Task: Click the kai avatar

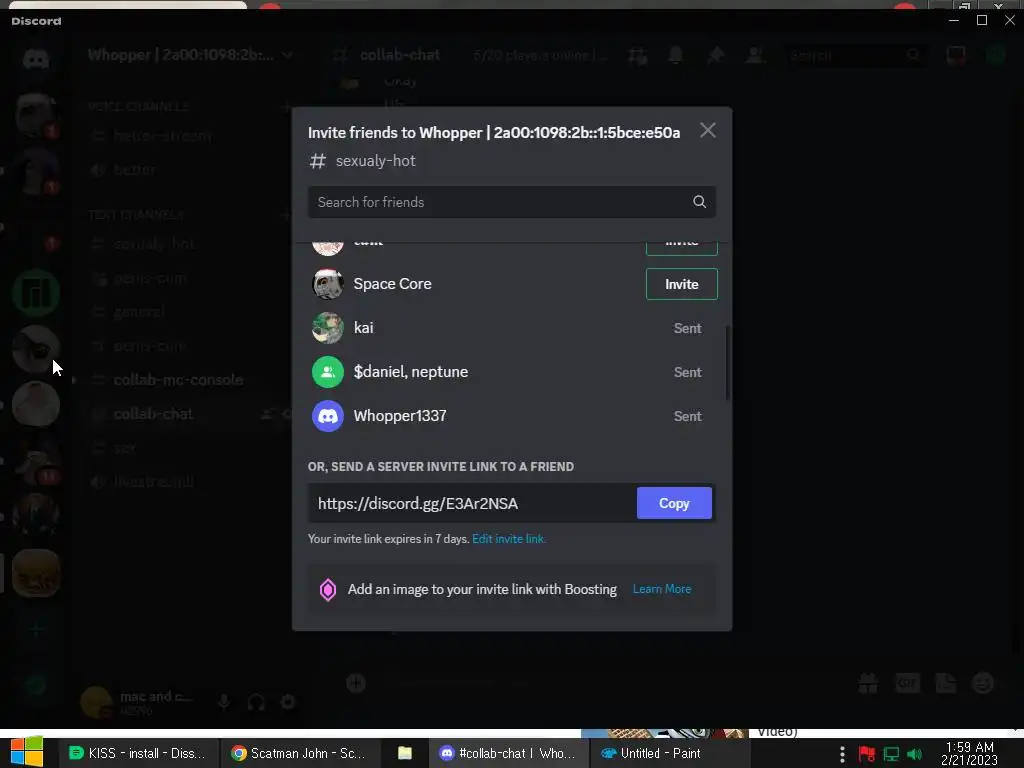Action: click(x=328, y=328)
